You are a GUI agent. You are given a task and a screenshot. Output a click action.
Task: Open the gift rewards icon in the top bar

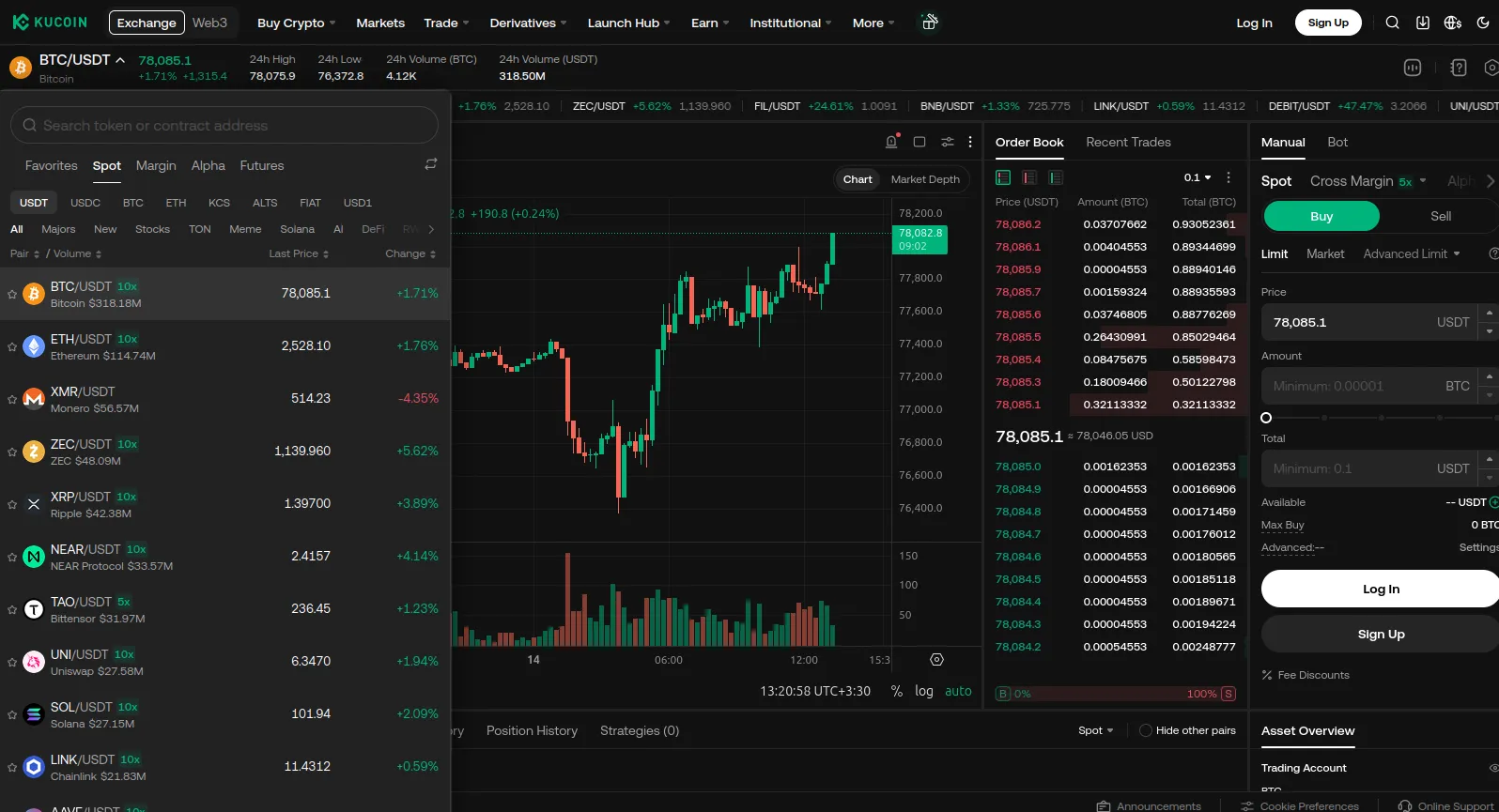click(x=929, y=23)
